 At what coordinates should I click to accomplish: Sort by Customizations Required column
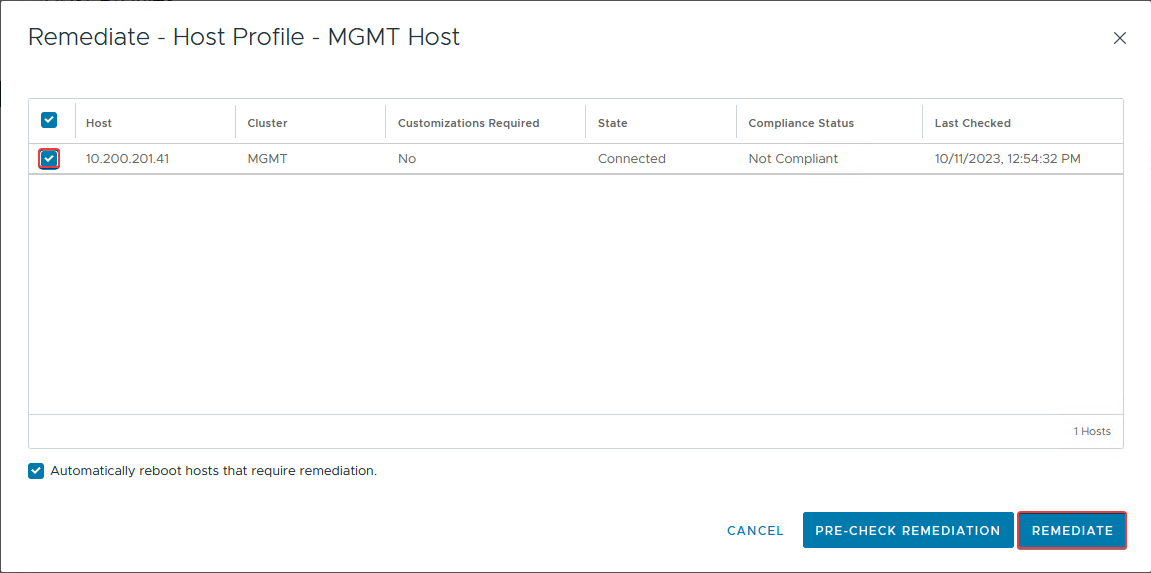click(468, 123)
